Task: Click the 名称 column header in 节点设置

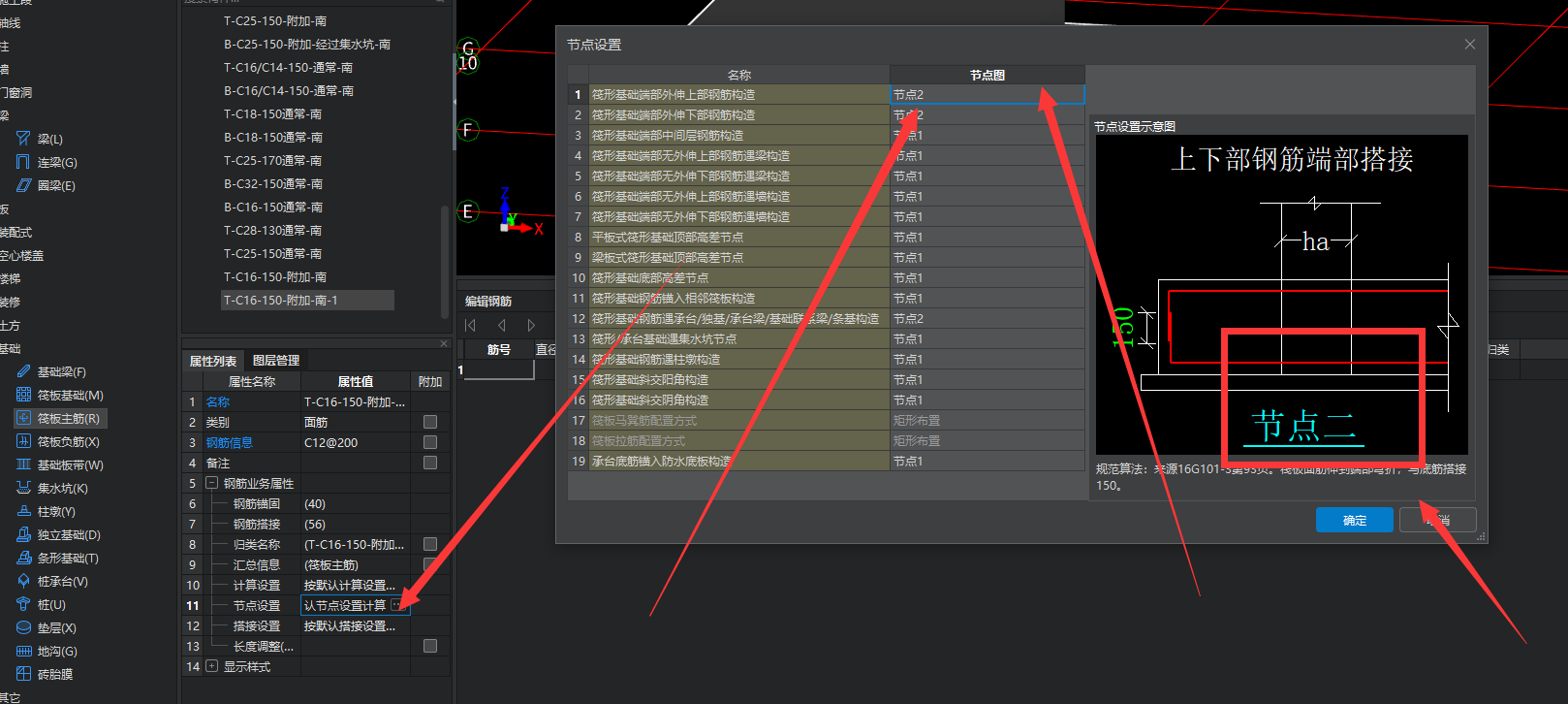Action: coord(739,75)
